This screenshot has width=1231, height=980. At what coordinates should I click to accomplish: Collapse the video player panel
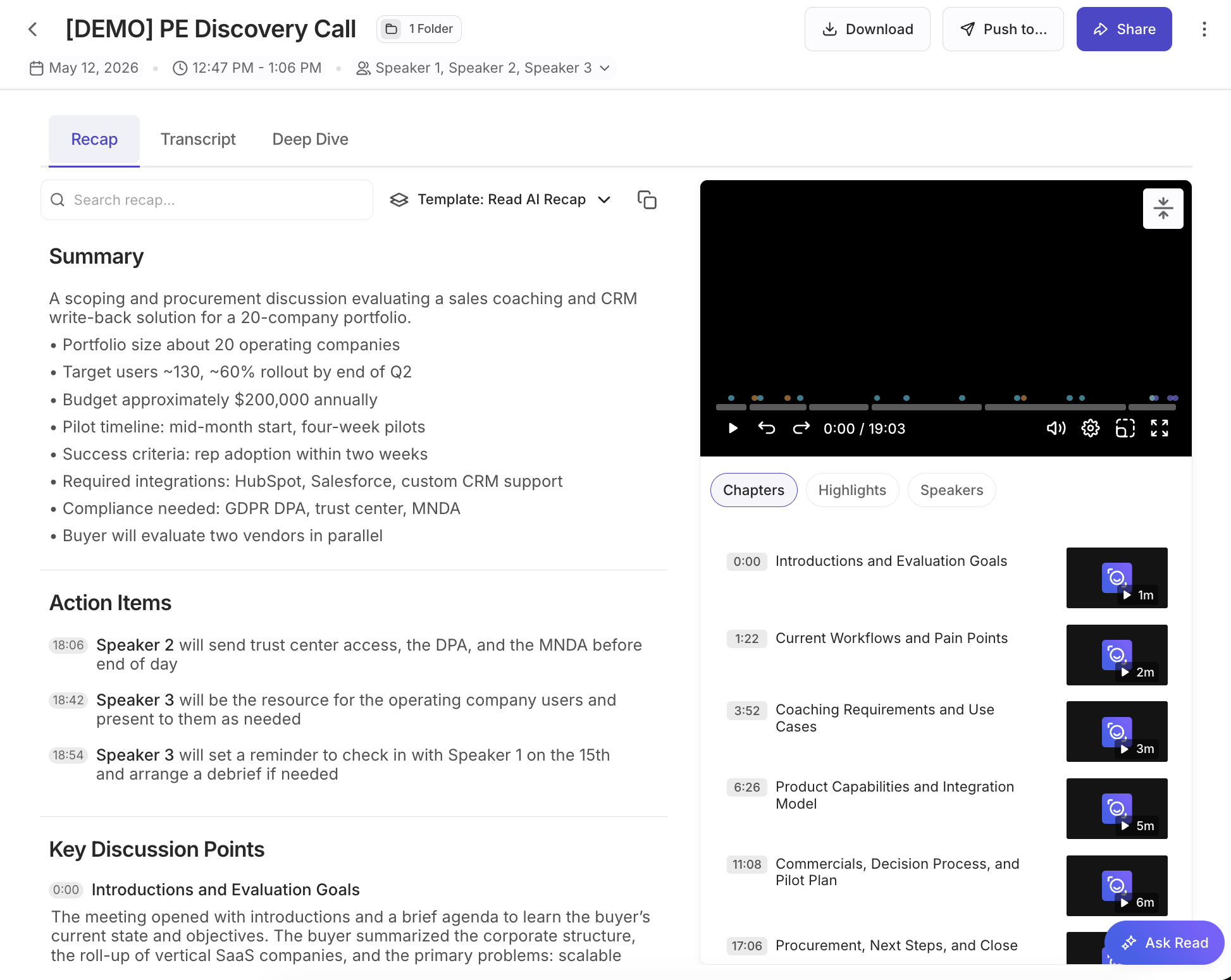coord(1163,208)
